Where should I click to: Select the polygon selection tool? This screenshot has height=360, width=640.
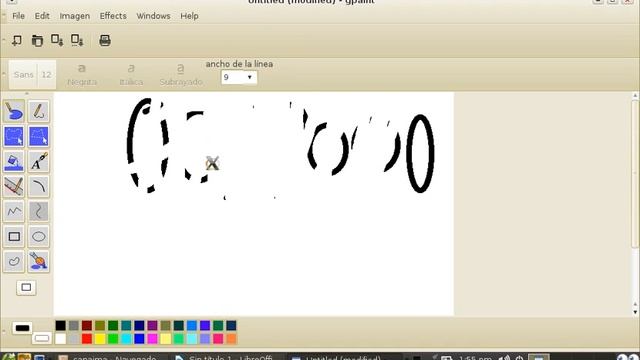pyautogui.click(x=39, y=136)
